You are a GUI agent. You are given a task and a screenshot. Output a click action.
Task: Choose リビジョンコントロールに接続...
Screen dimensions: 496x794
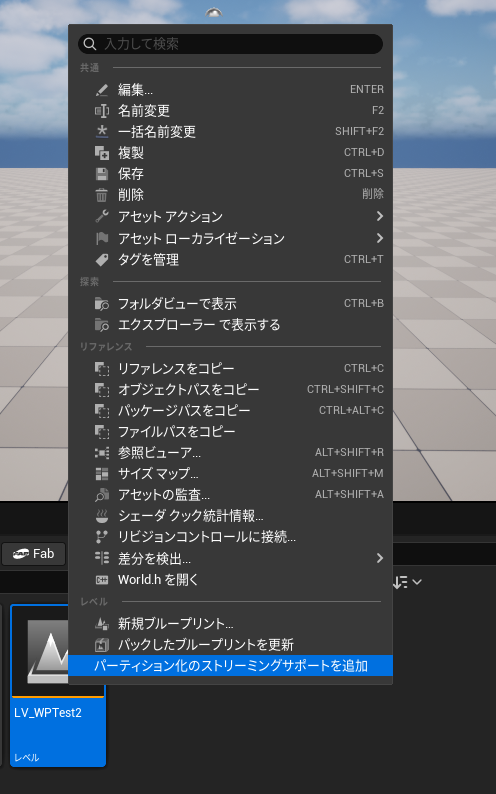pos(230,537)
